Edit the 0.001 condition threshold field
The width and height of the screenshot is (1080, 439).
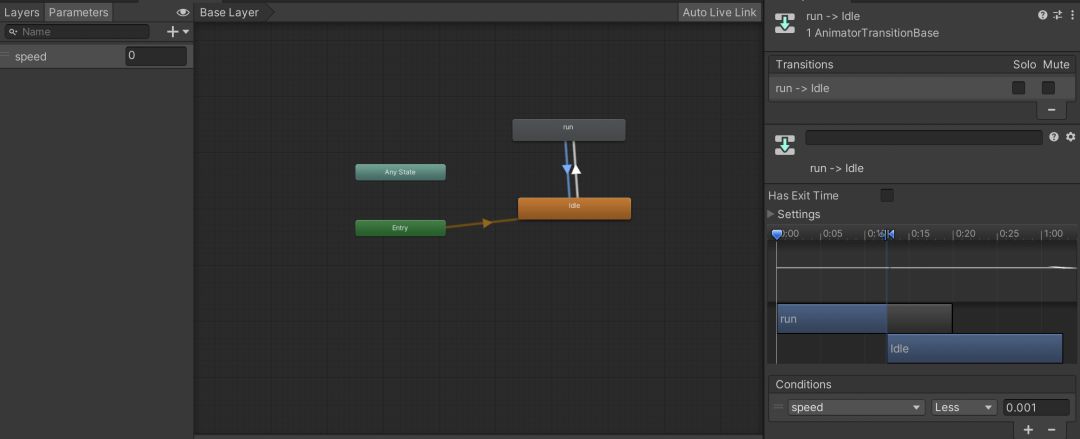(x=1036, y=407)
